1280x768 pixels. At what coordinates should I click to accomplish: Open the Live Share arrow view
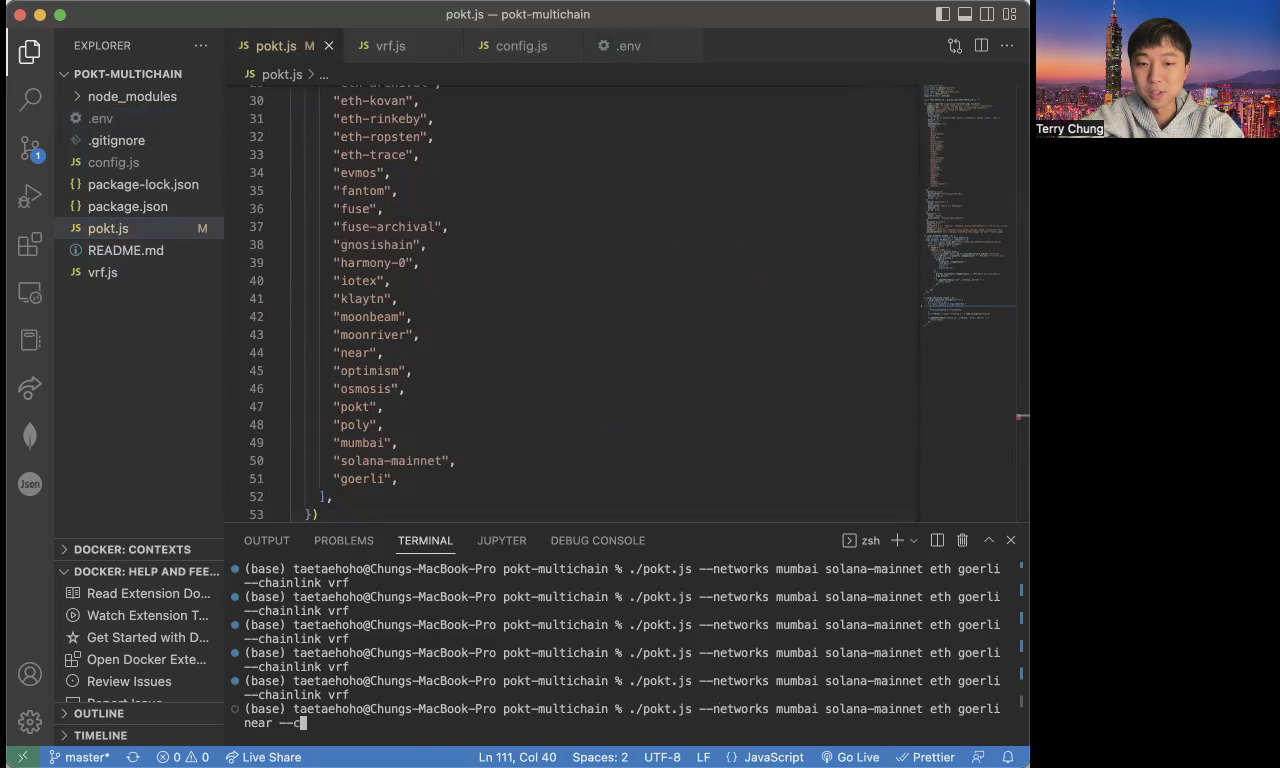pos(30,388)
